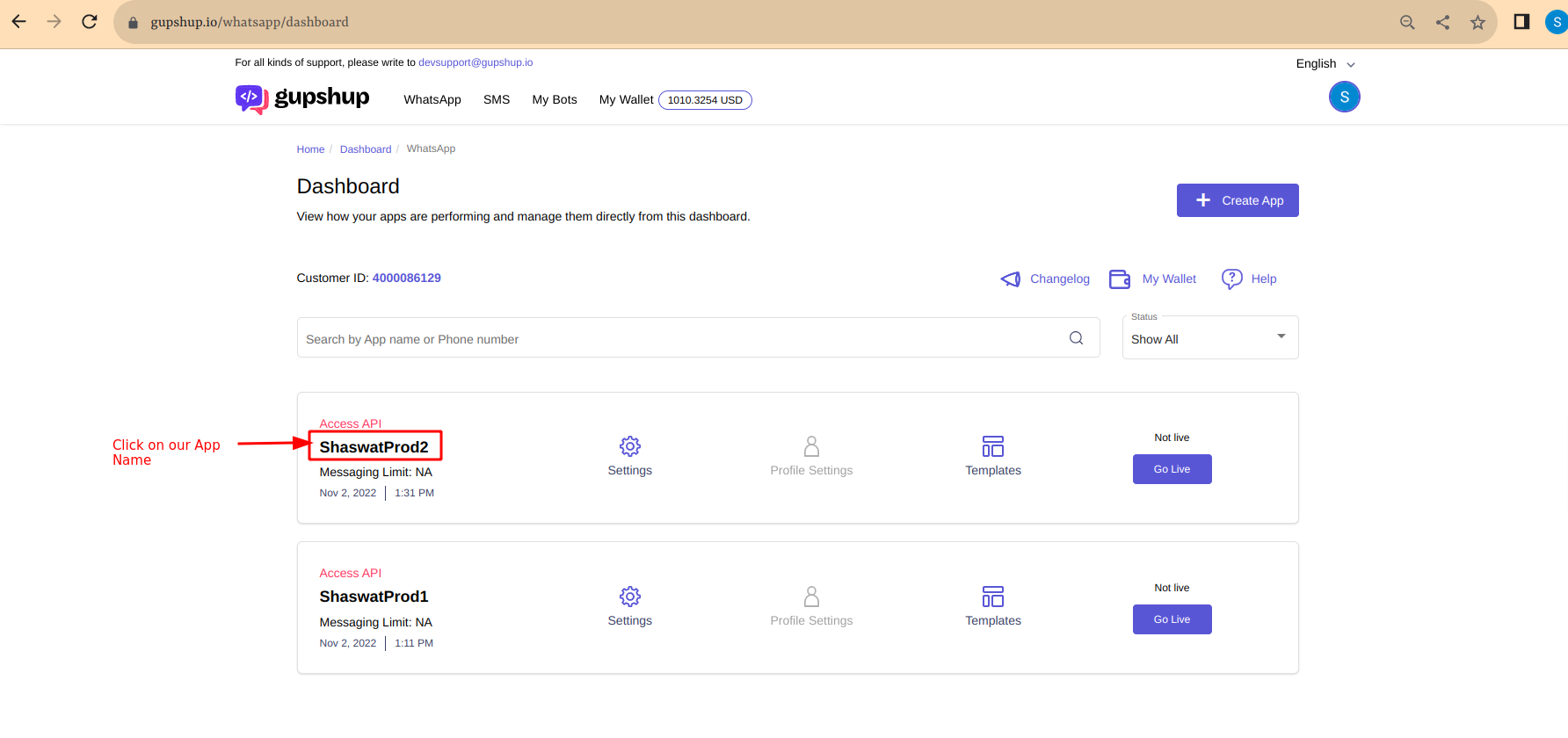The height and width of the screenshot is (738, 1568).
Task: Click the Dashboard breadcrumb link
Action: point(366,149)
